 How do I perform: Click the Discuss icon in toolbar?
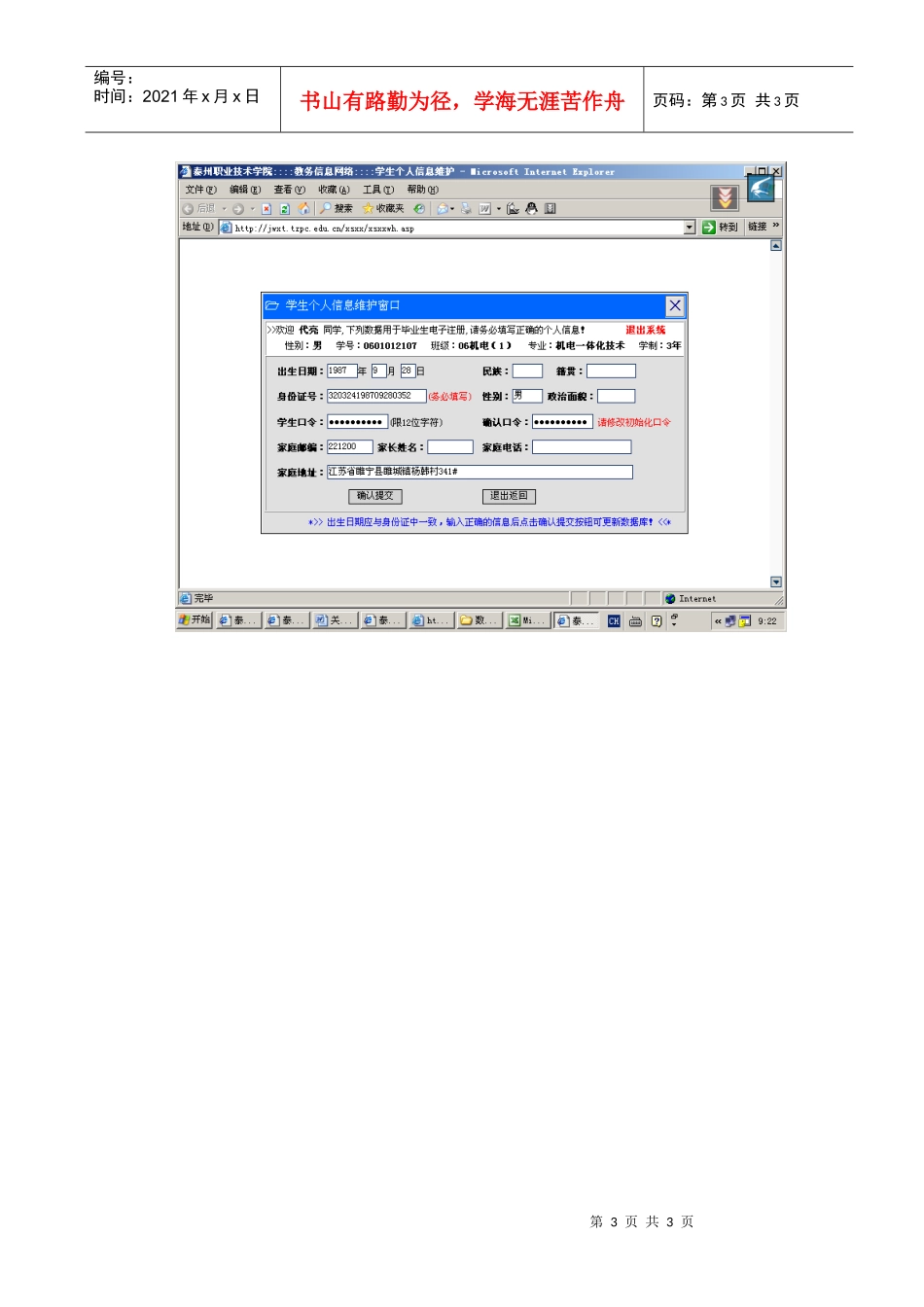point(514,208)
